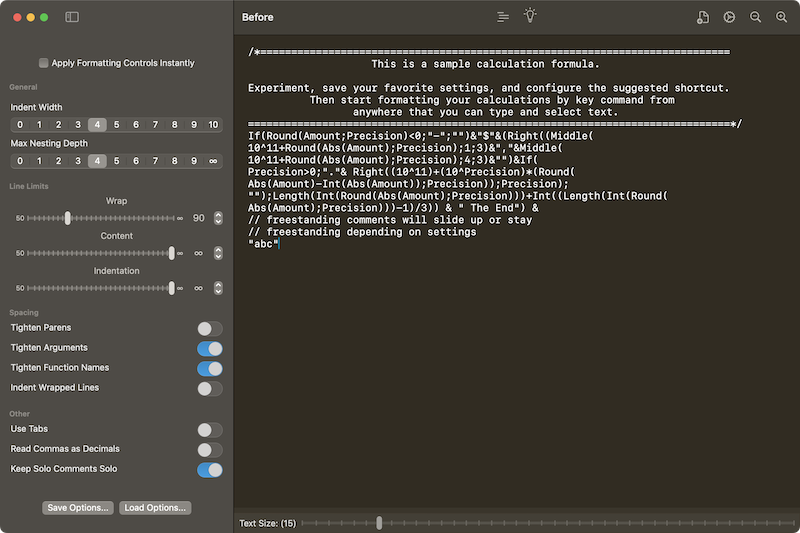Set Indent Width to 1
This screenshot has width=800, height=533.
39,124
